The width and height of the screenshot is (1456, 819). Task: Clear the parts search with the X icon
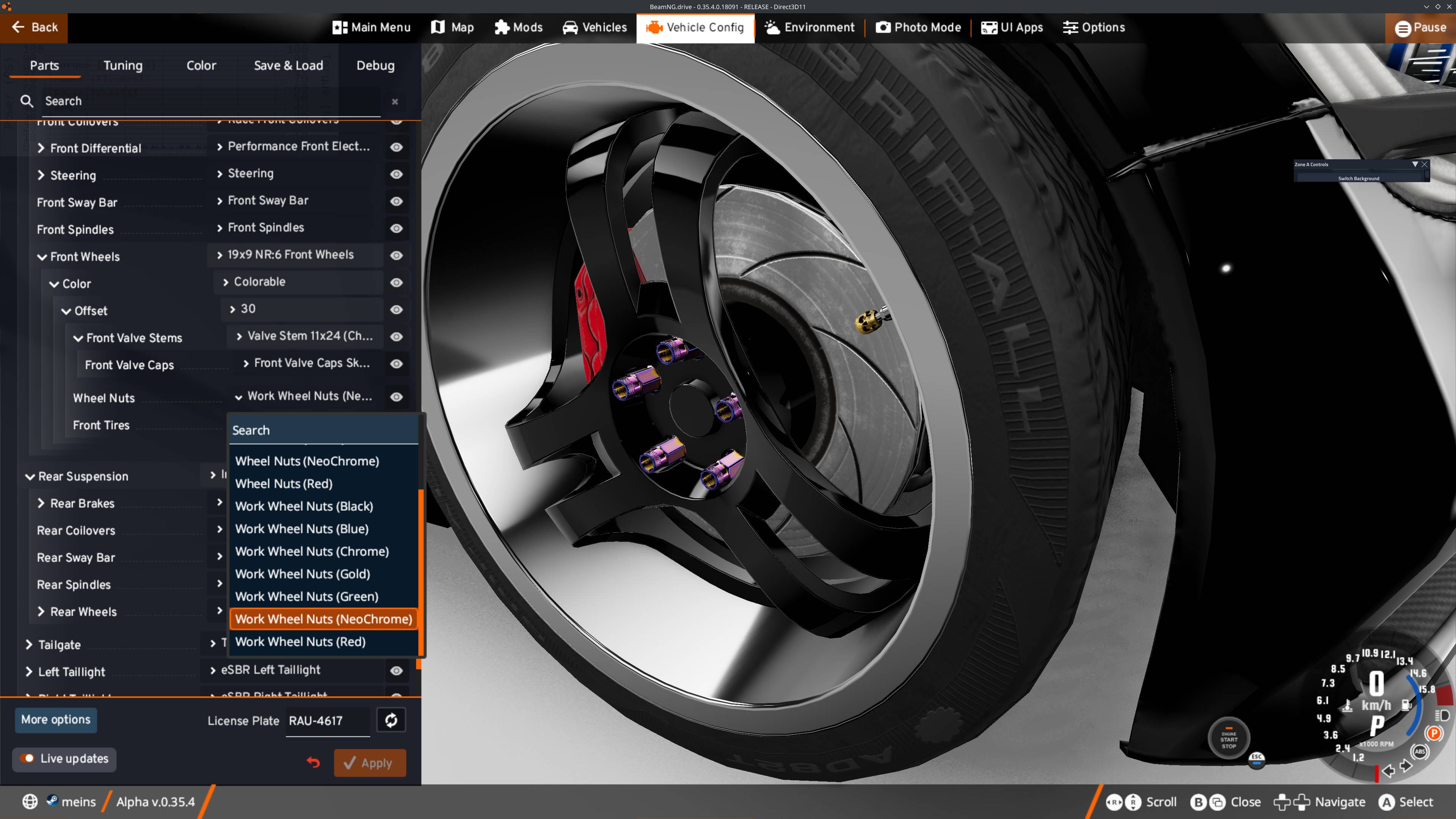click(x=395, y=102)
